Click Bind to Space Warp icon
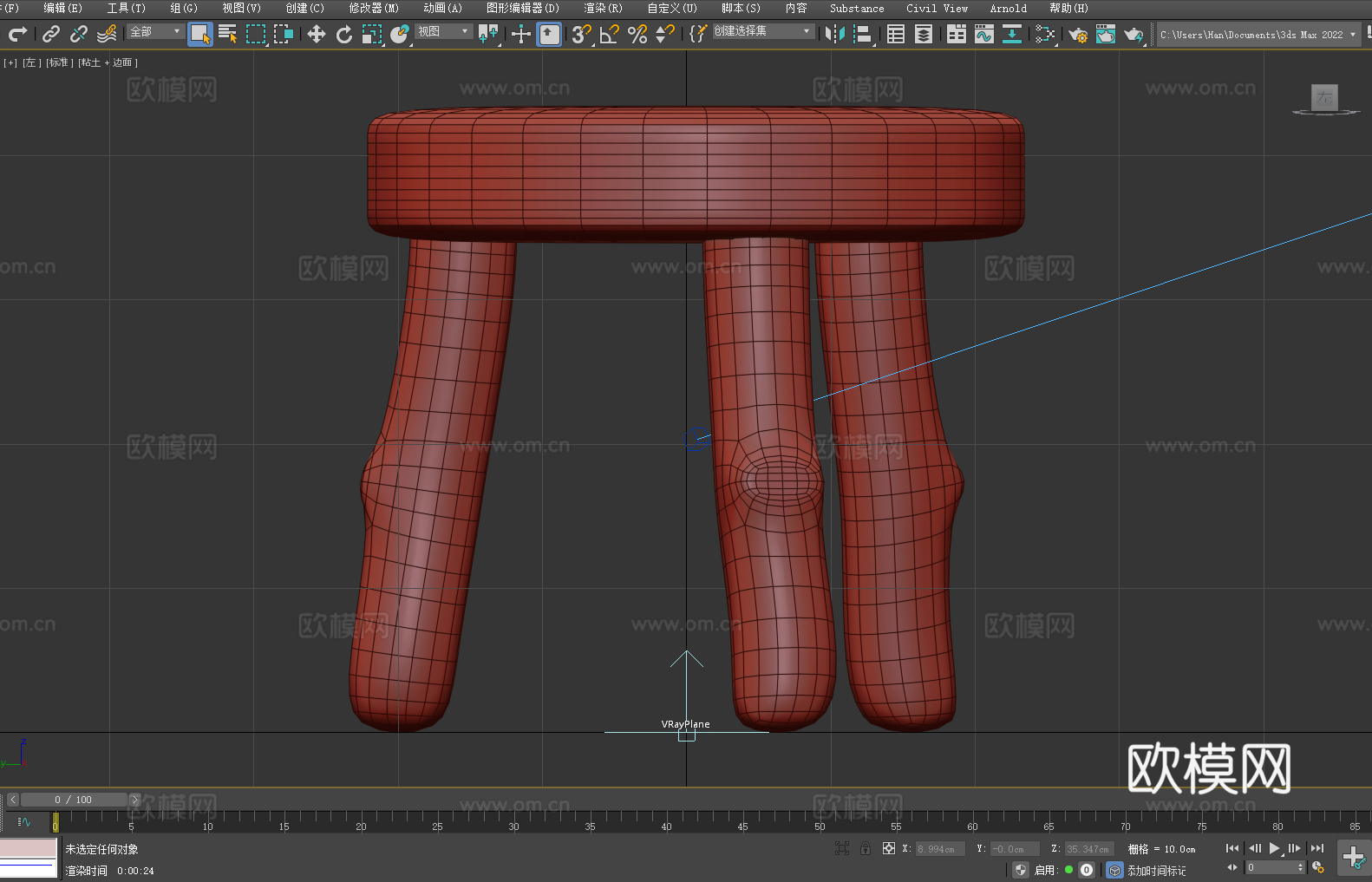This screenshot has height=882, width=1372. [107, 34]
